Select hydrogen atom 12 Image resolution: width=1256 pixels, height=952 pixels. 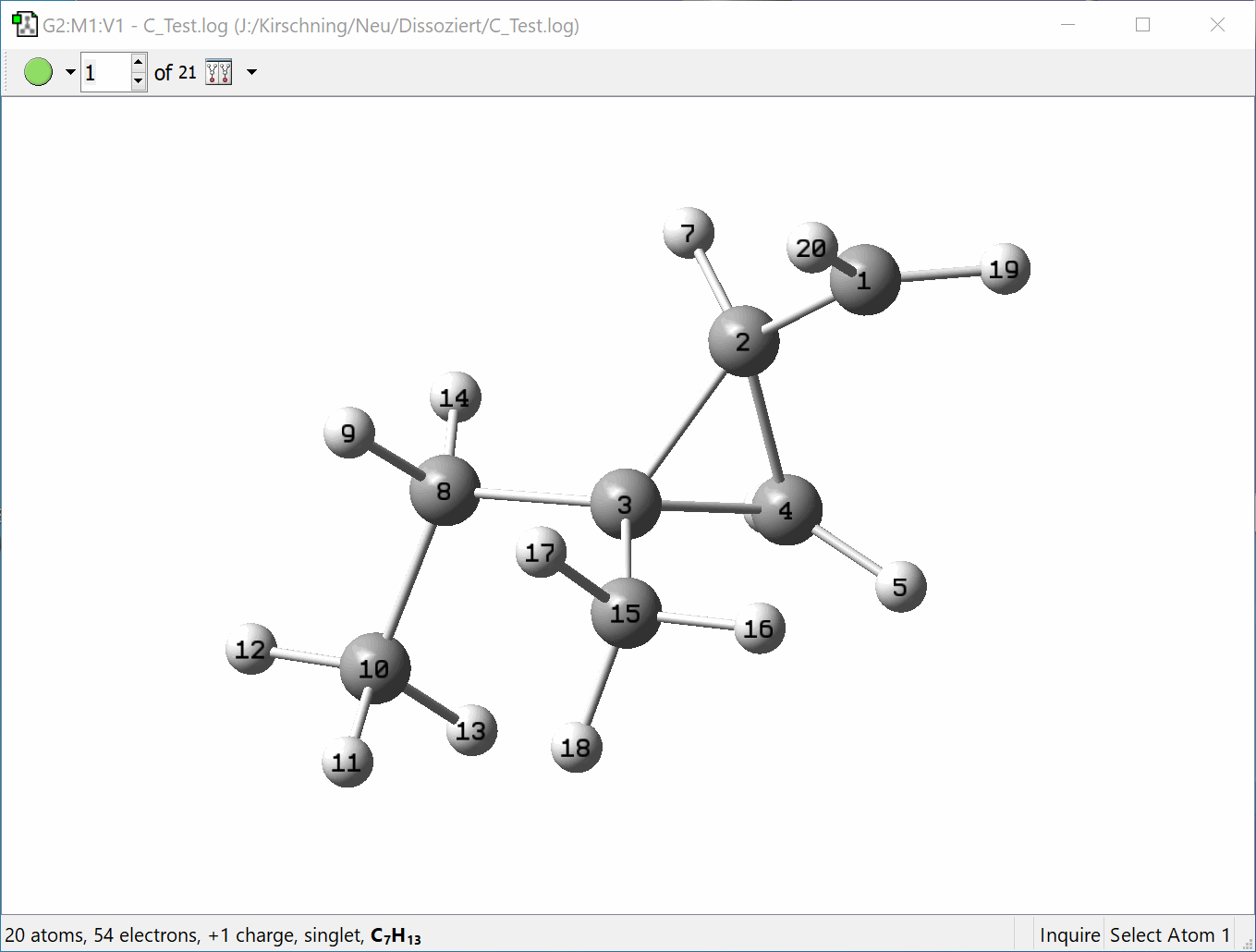click(x=250, y=649)
